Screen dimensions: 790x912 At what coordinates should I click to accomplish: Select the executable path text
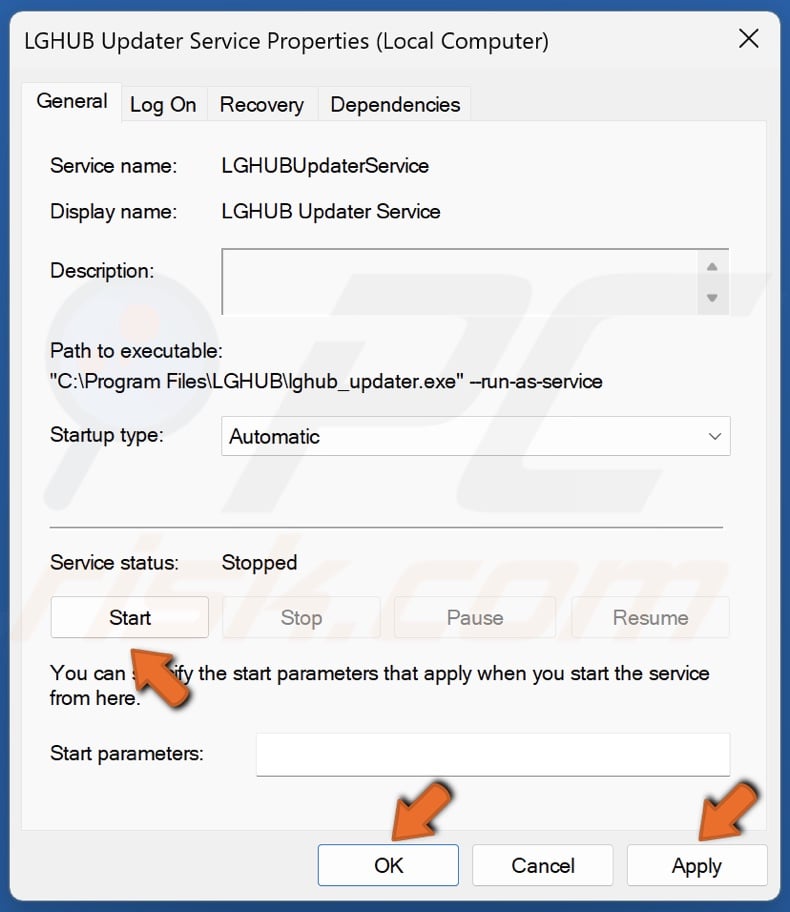pyautogui.click(x=325, y=381)
